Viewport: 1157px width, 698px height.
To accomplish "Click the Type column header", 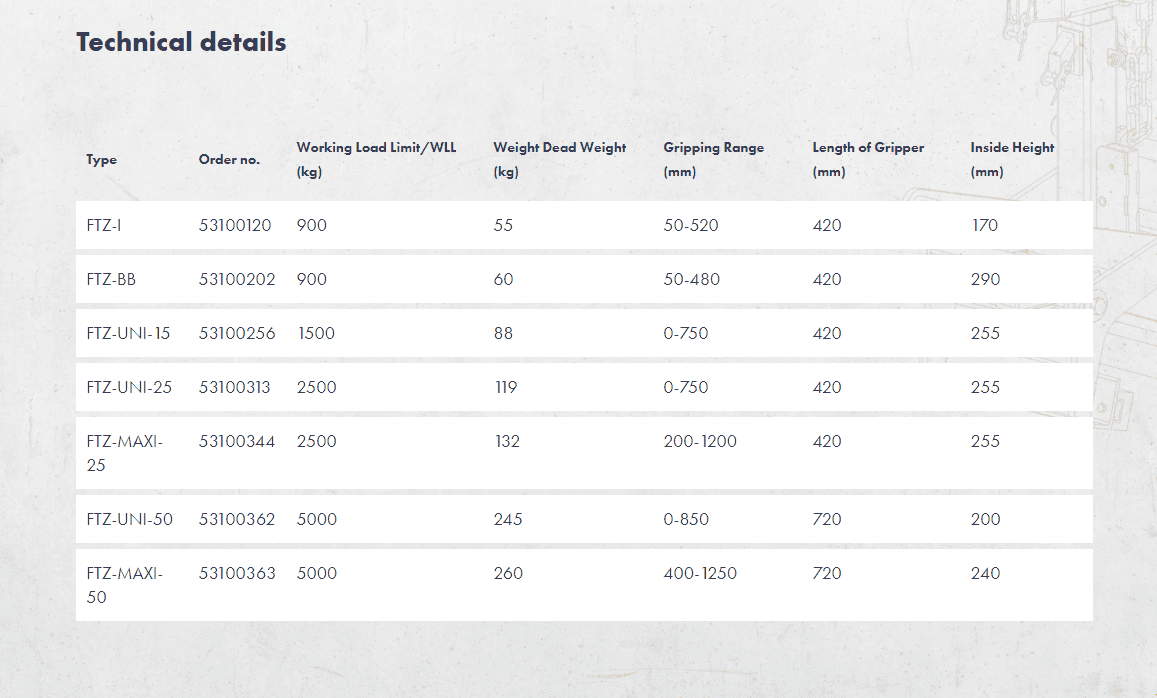I will (101, 160).
